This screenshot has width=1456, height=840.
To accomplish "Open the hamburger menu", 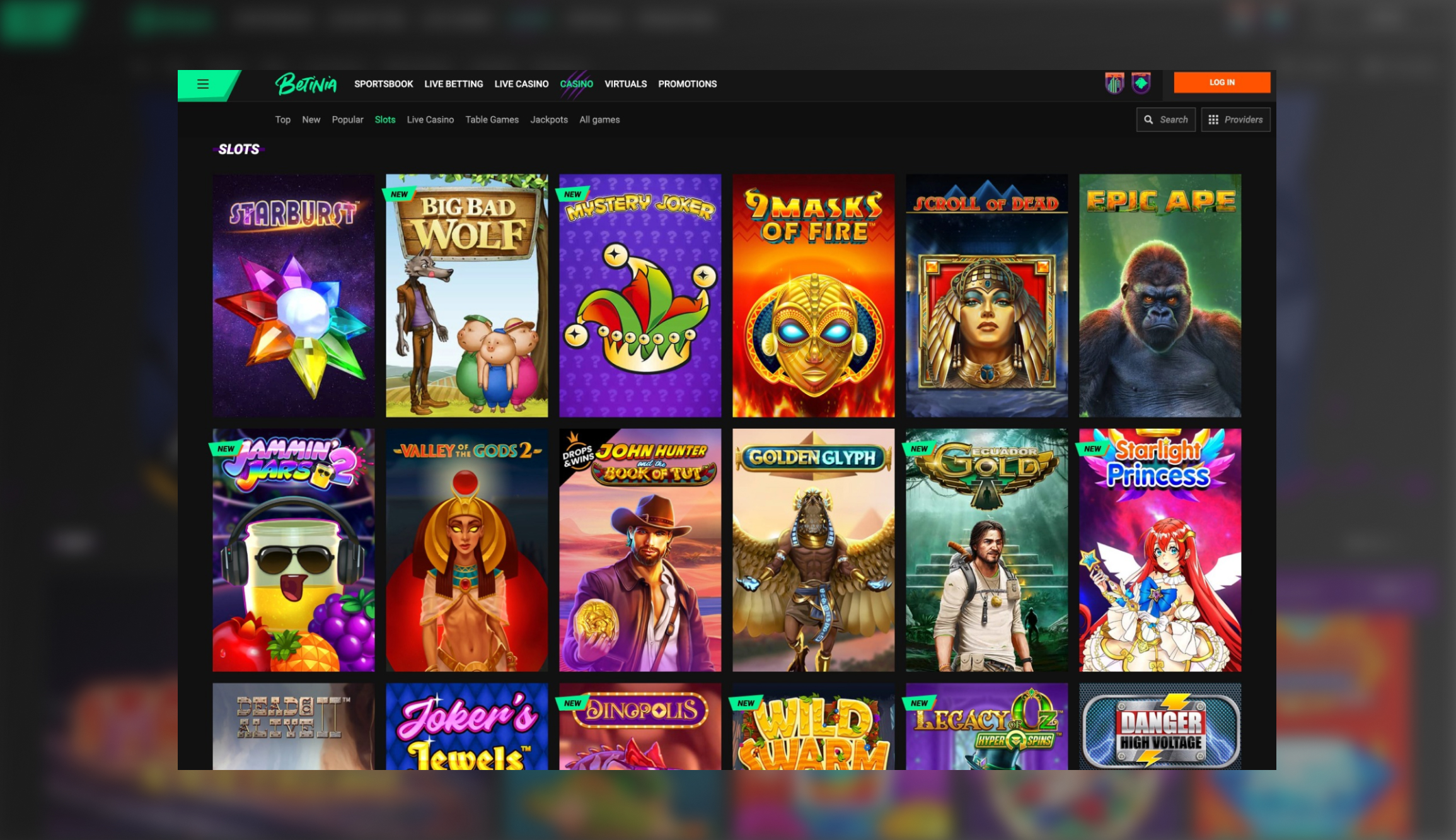I will pyautogui.click(x=203, y=83).
